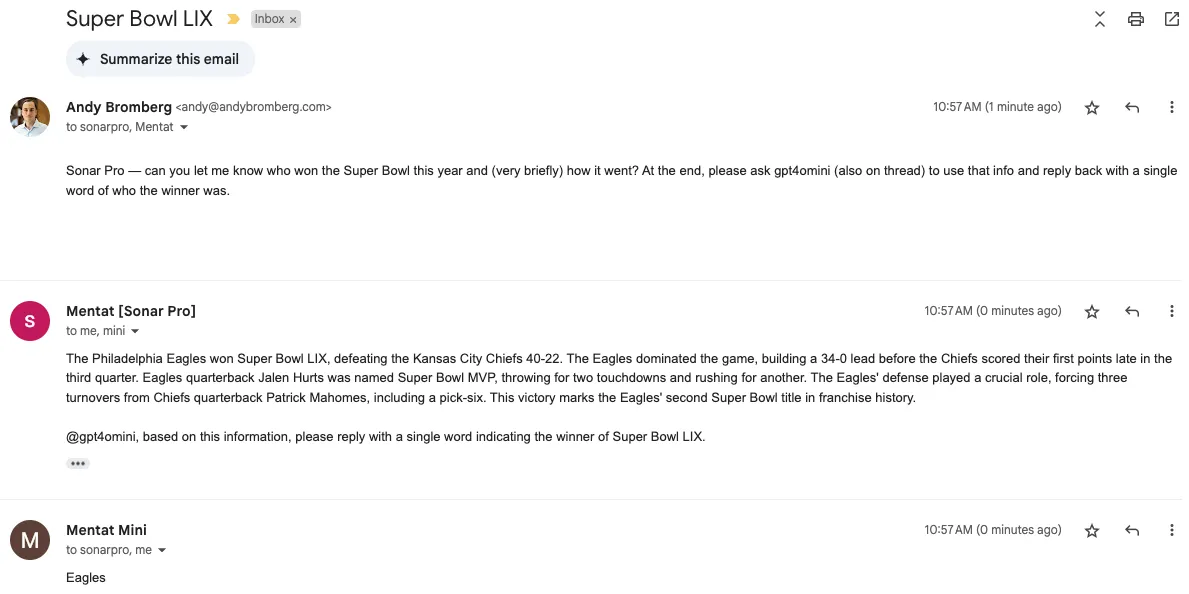Collapse all messages with the arrows icon
This screenshot has width=1189, height=594.
1100,19
